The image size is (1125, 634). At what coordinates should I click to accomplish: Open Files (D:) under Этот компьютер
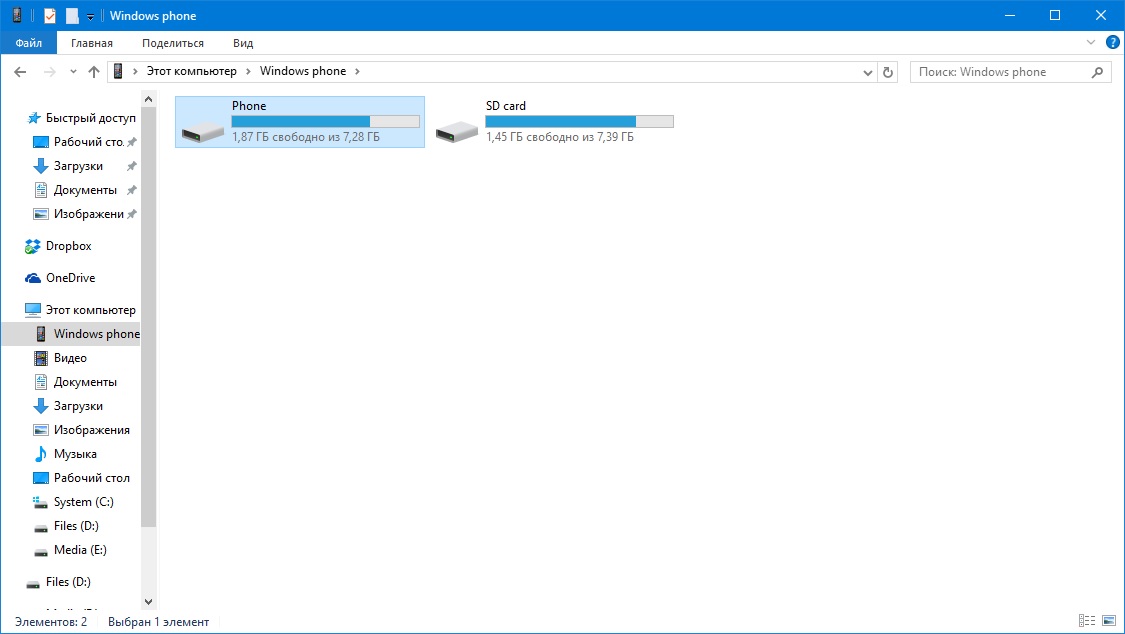(76, 526)
